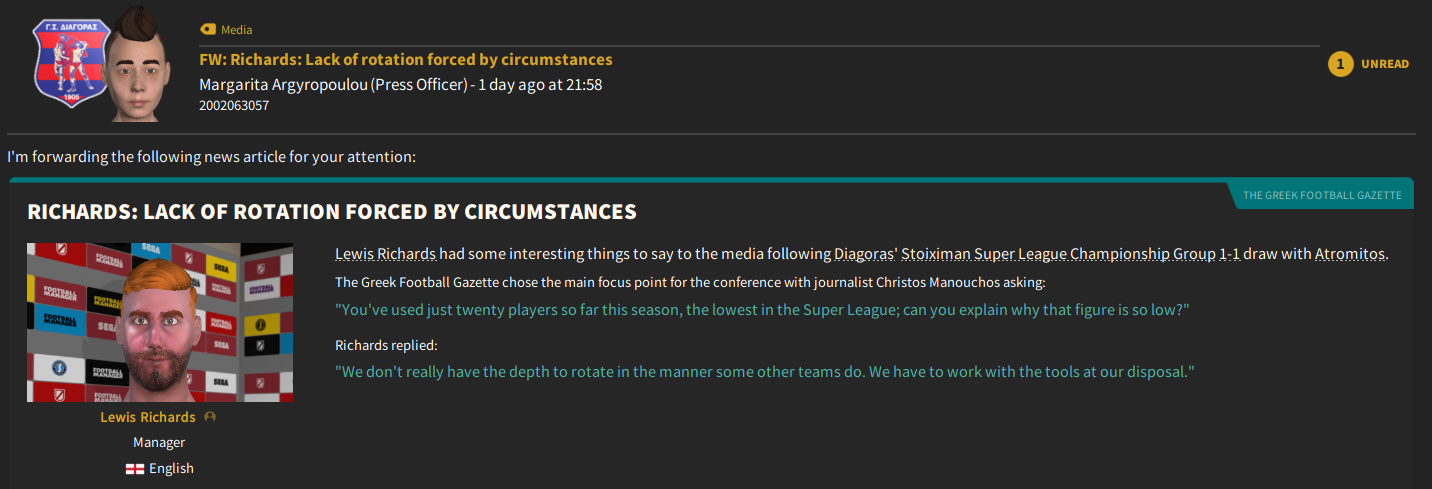Click the sender's face portrait
The width and height of the screenshot is (1432, 489).
136,65
